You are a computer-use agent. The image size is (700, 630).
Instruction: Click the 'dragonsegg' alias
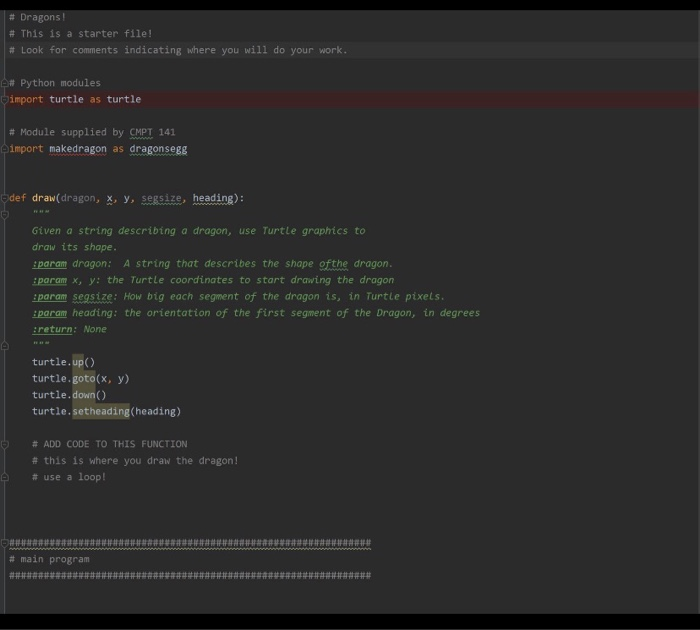[158, 149]
